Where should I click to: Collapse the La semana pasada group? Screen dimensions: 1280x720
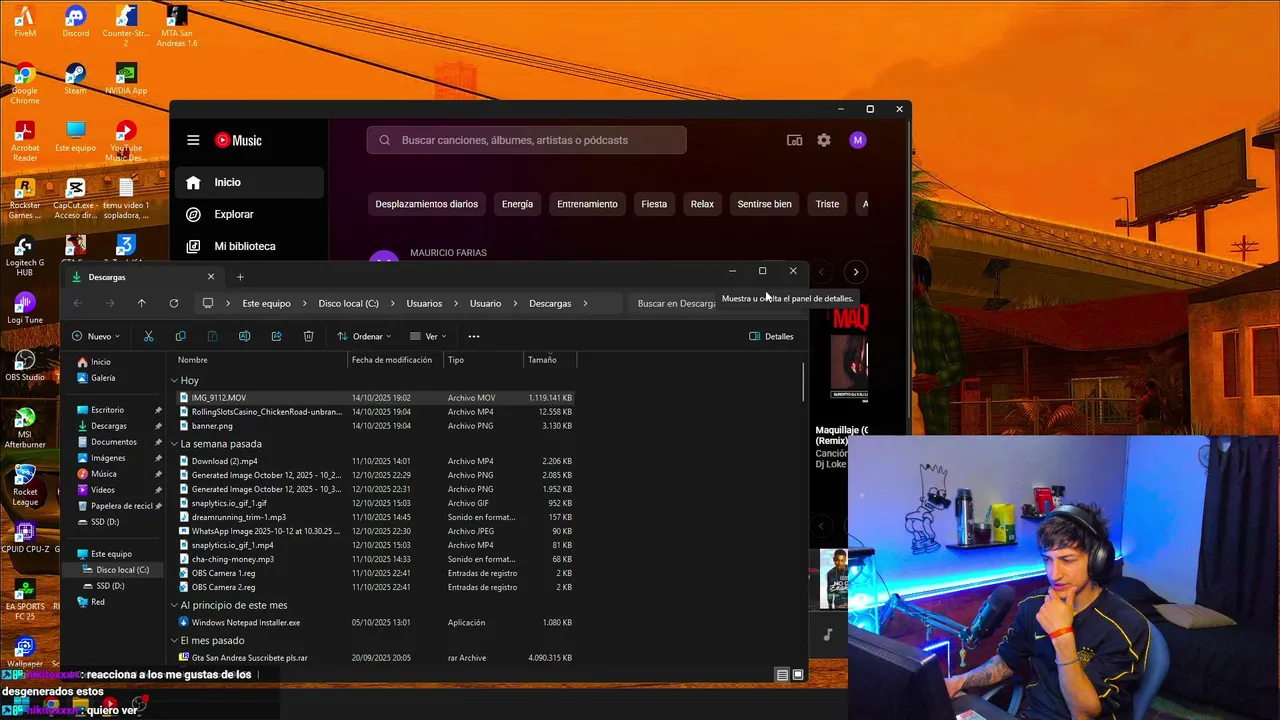[x=174, y=444]
